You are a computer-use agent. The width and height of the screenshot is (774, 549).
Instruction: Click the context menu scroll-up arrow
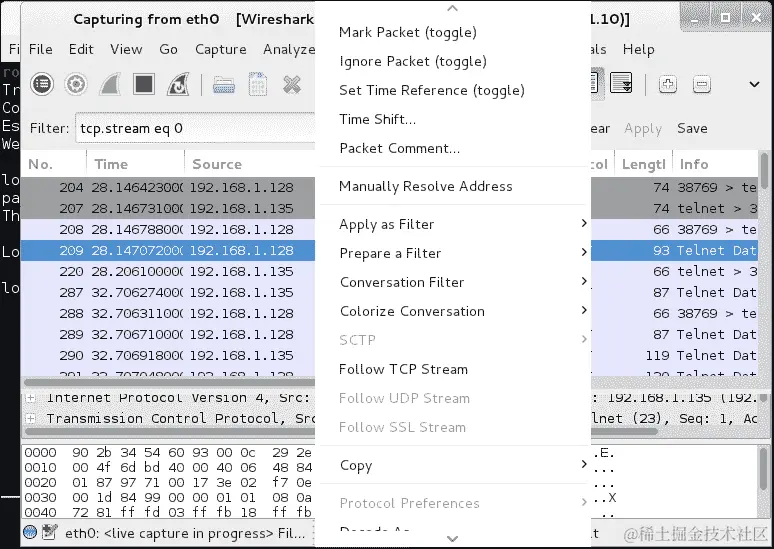tap(452, 8)
